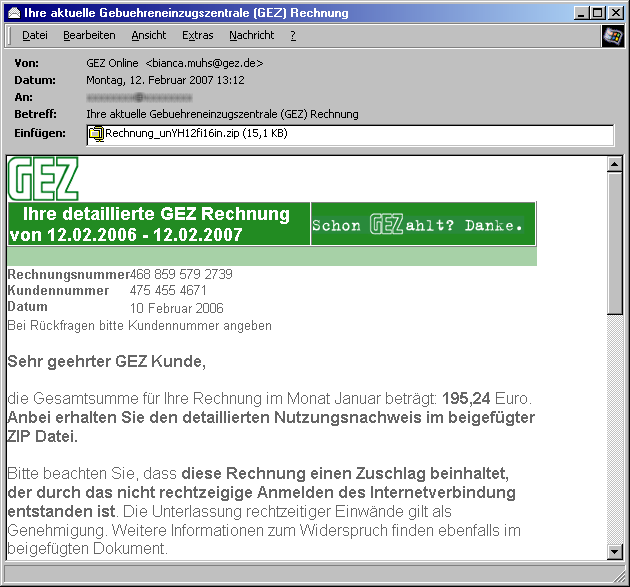Open the Nachricht menu
630x587 pixels.
252,36
